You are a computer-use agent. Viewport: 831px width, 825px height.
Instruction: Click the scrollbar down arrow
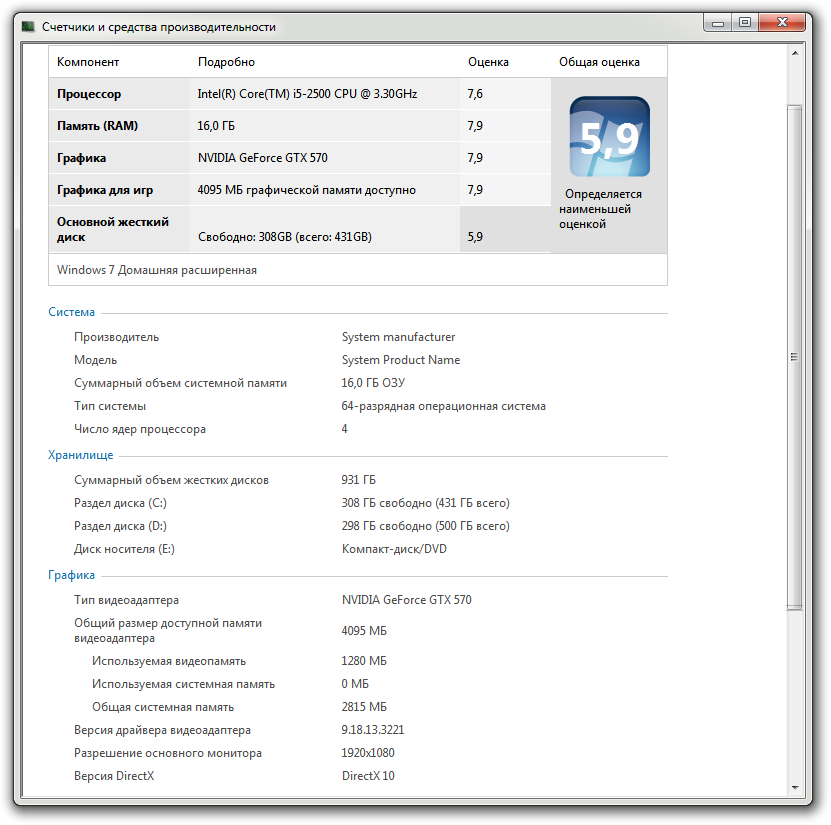click(794, 787)
